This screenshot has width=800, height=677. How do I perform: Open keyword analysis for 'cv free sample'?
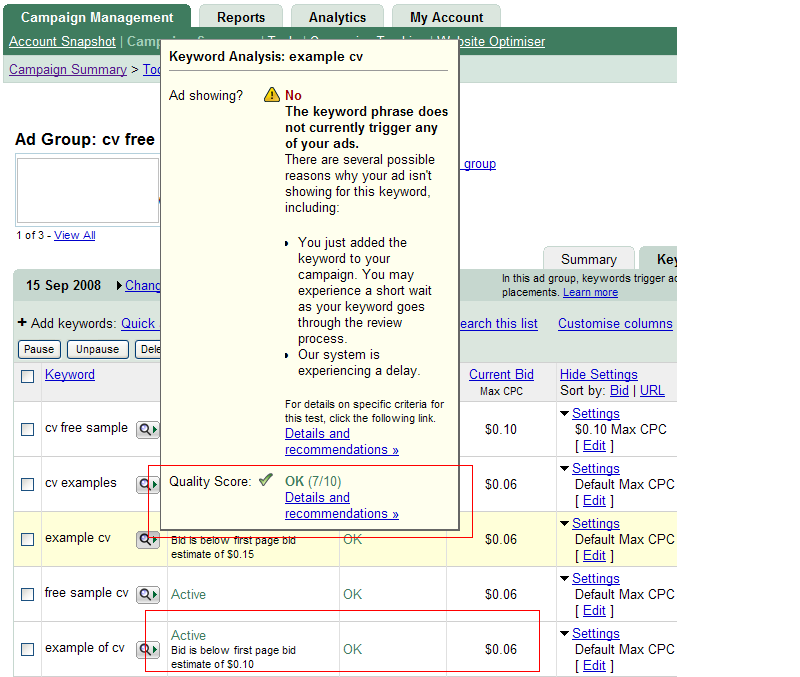click(x=147, y=430)
